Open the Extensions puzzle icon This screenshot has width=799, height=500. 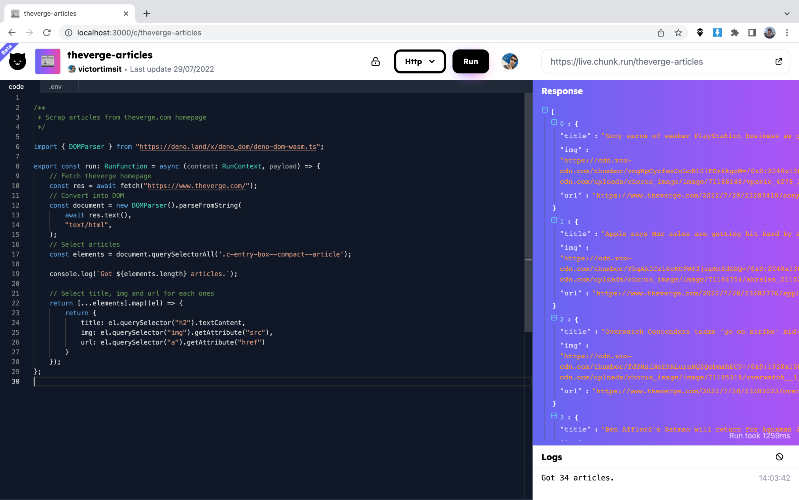pyautogui.click(x=734, y=33)
